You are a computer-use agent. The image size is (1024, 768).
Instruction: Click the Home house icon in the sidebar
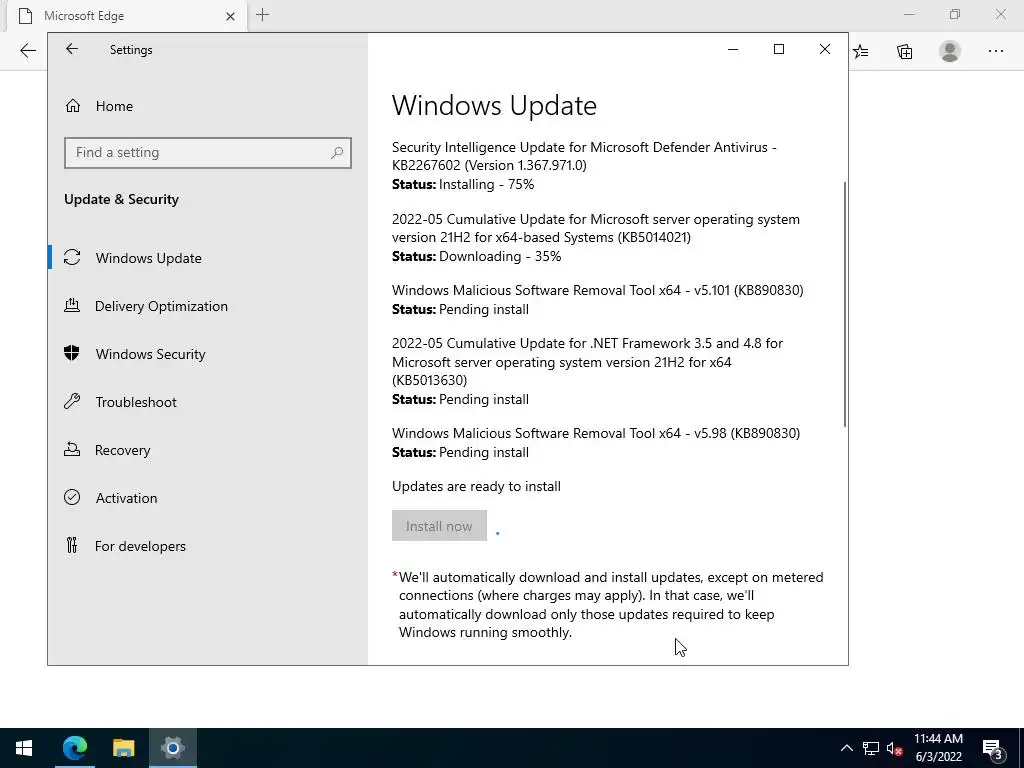72,106
